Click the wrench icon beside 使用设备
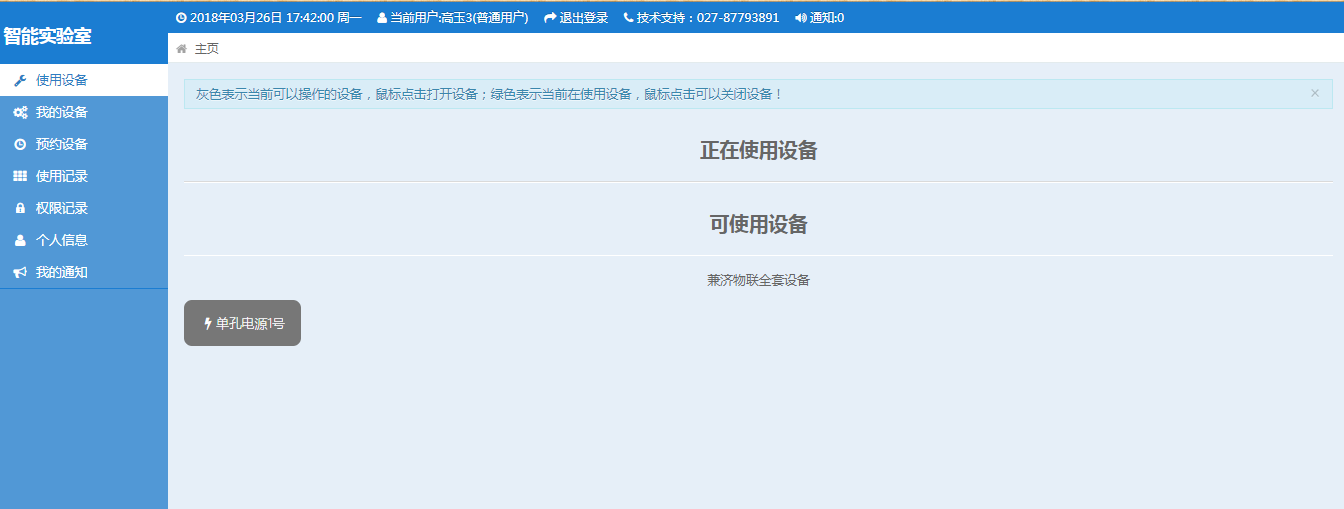 20,81
